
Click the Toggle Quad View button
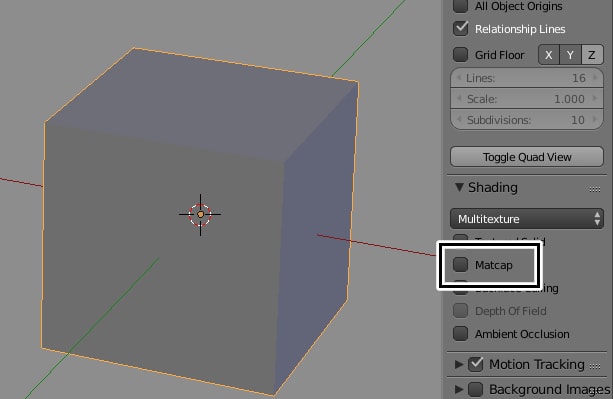[527, 157]
